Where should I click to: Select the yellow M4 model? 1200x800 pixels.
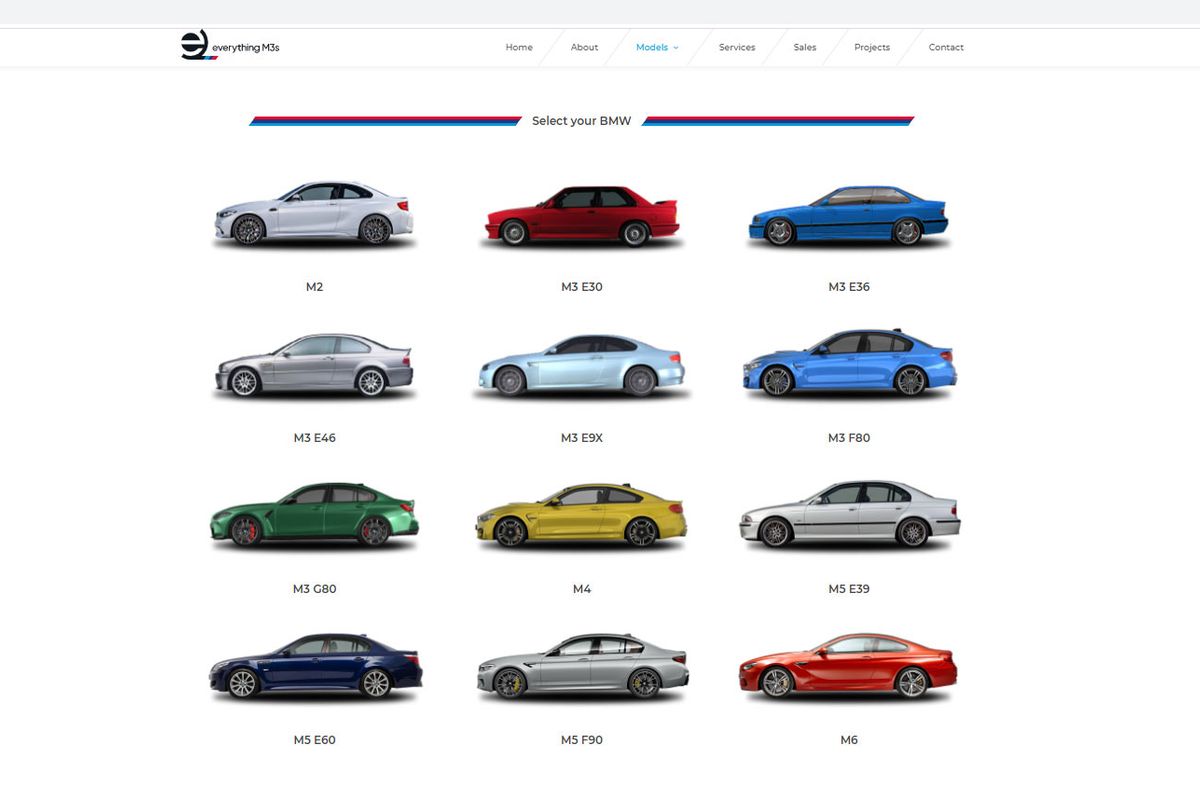click(x=582, y=516)
